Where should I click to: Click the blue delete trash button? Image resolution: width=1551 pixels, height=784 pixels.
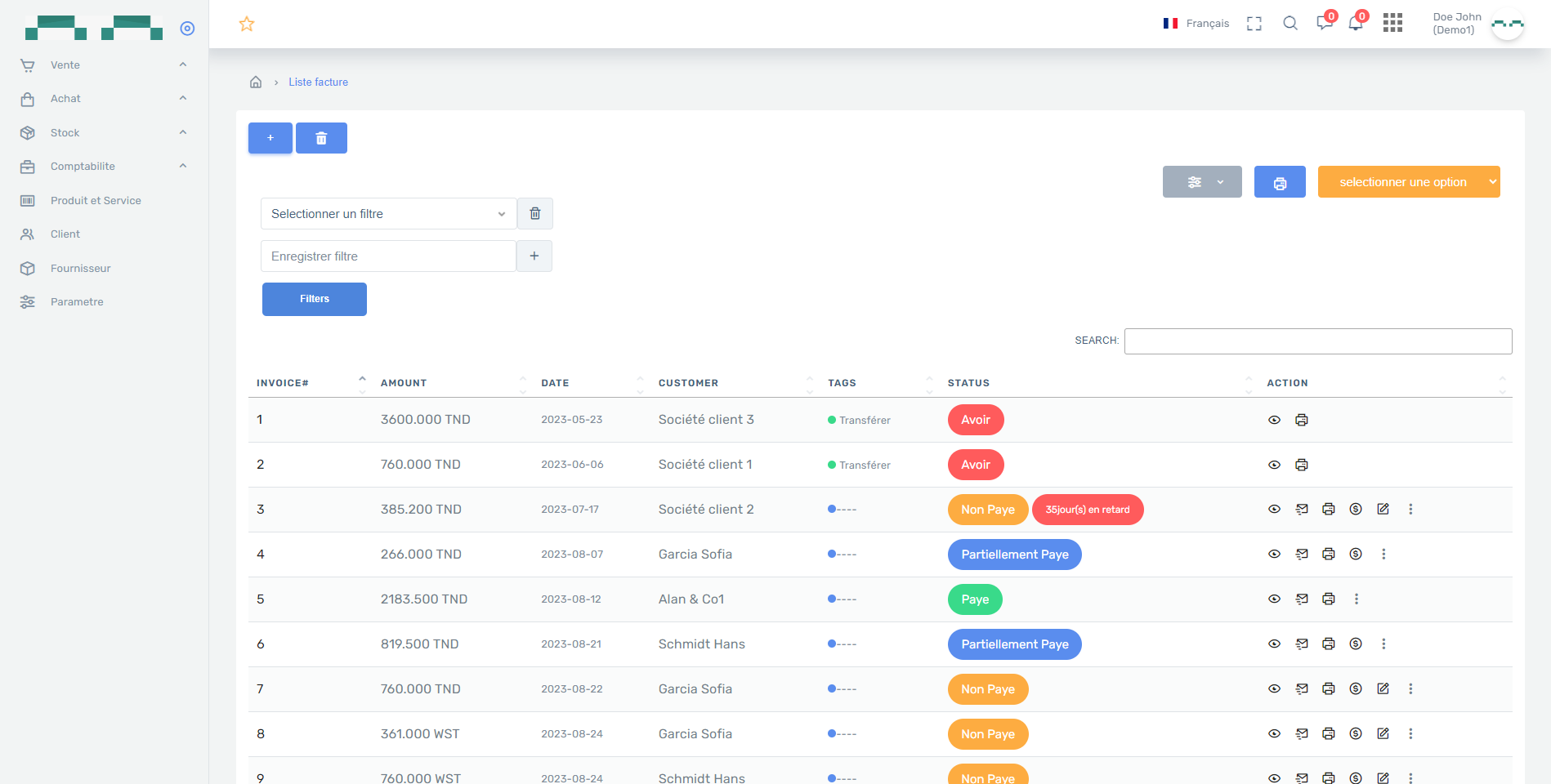(321, 138)
